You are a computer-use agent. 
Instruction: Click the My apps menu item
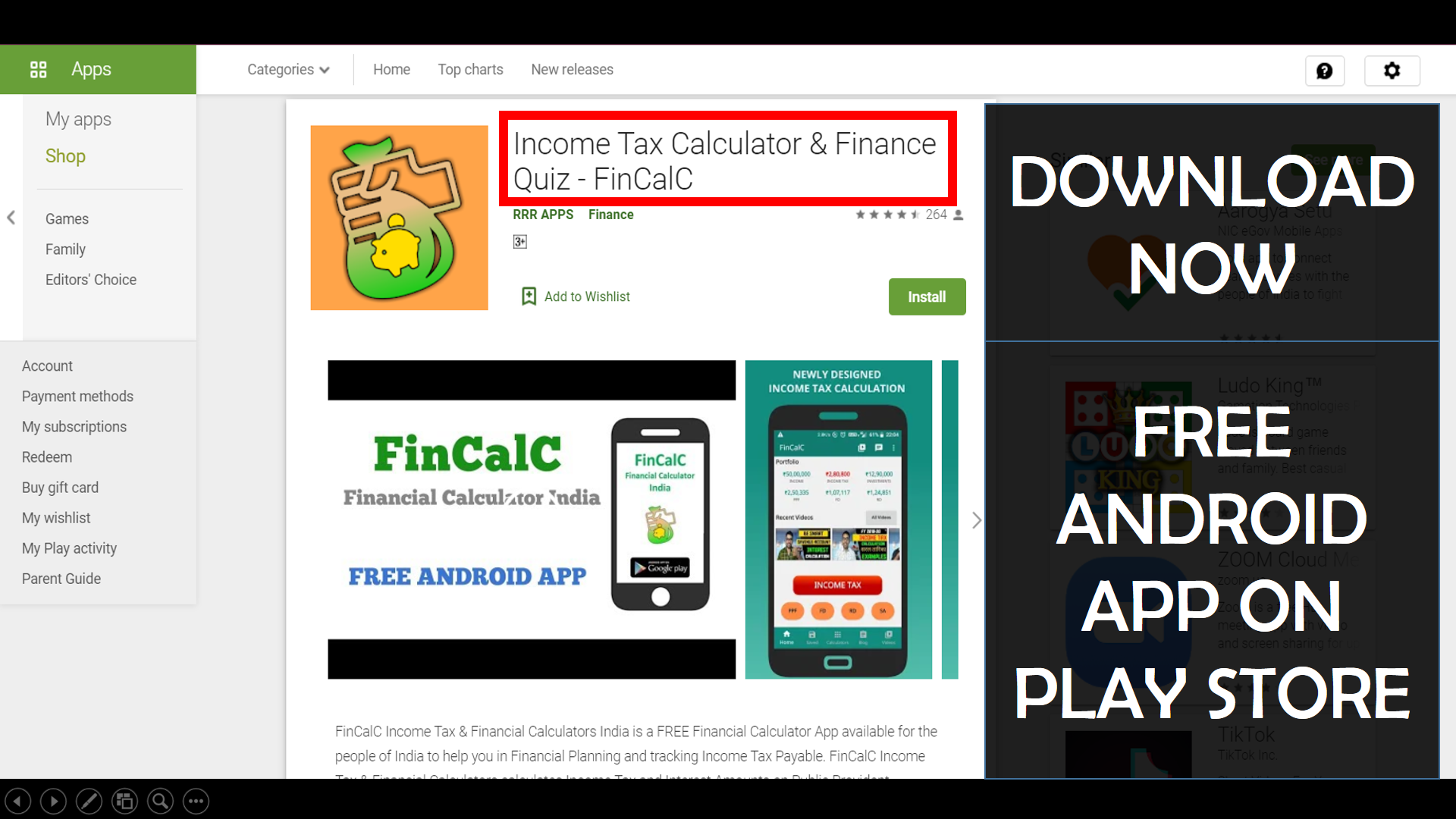(78, 119)
